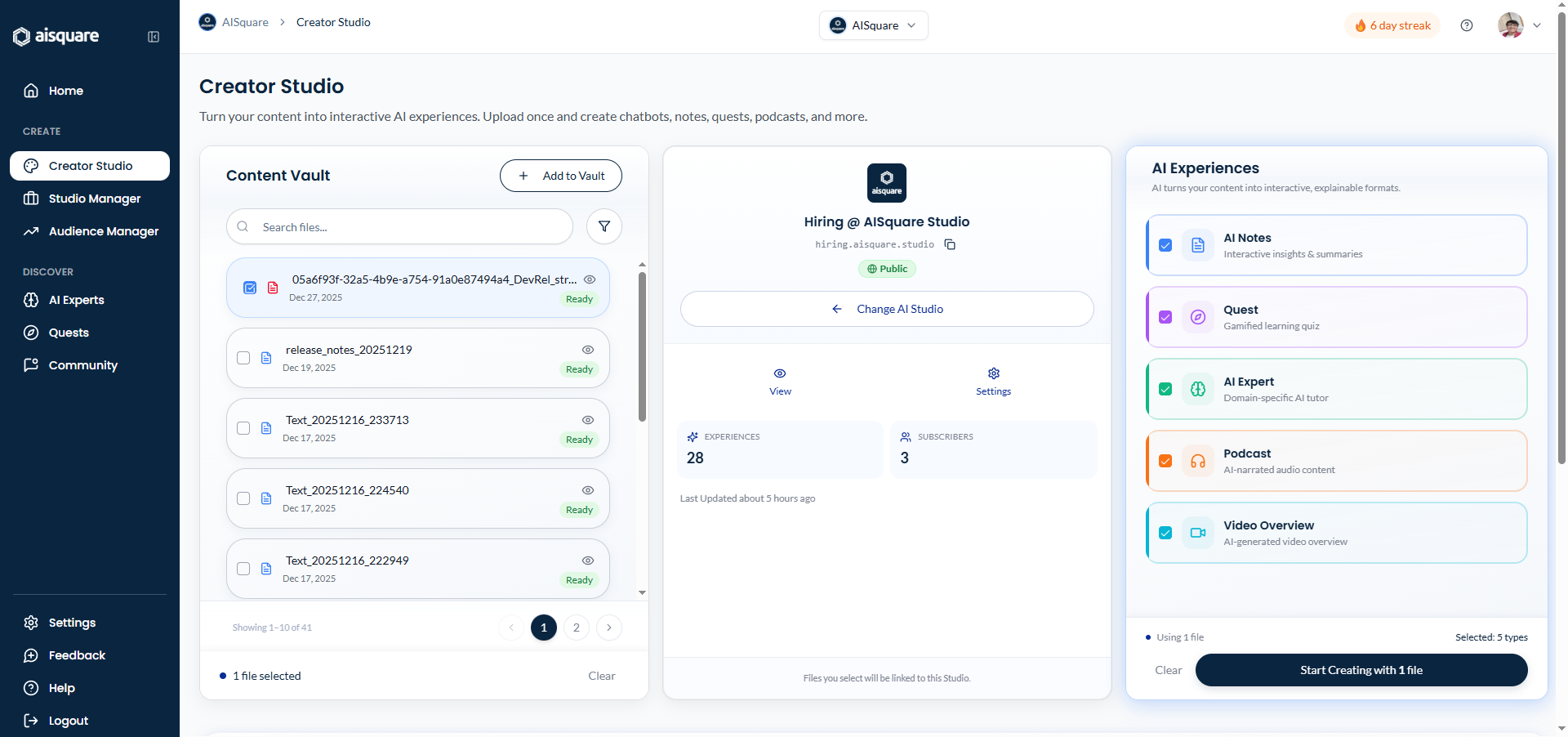Open the search filter in Content Vault
Viewport: 1568px width, 737px height.
[604, 226]
